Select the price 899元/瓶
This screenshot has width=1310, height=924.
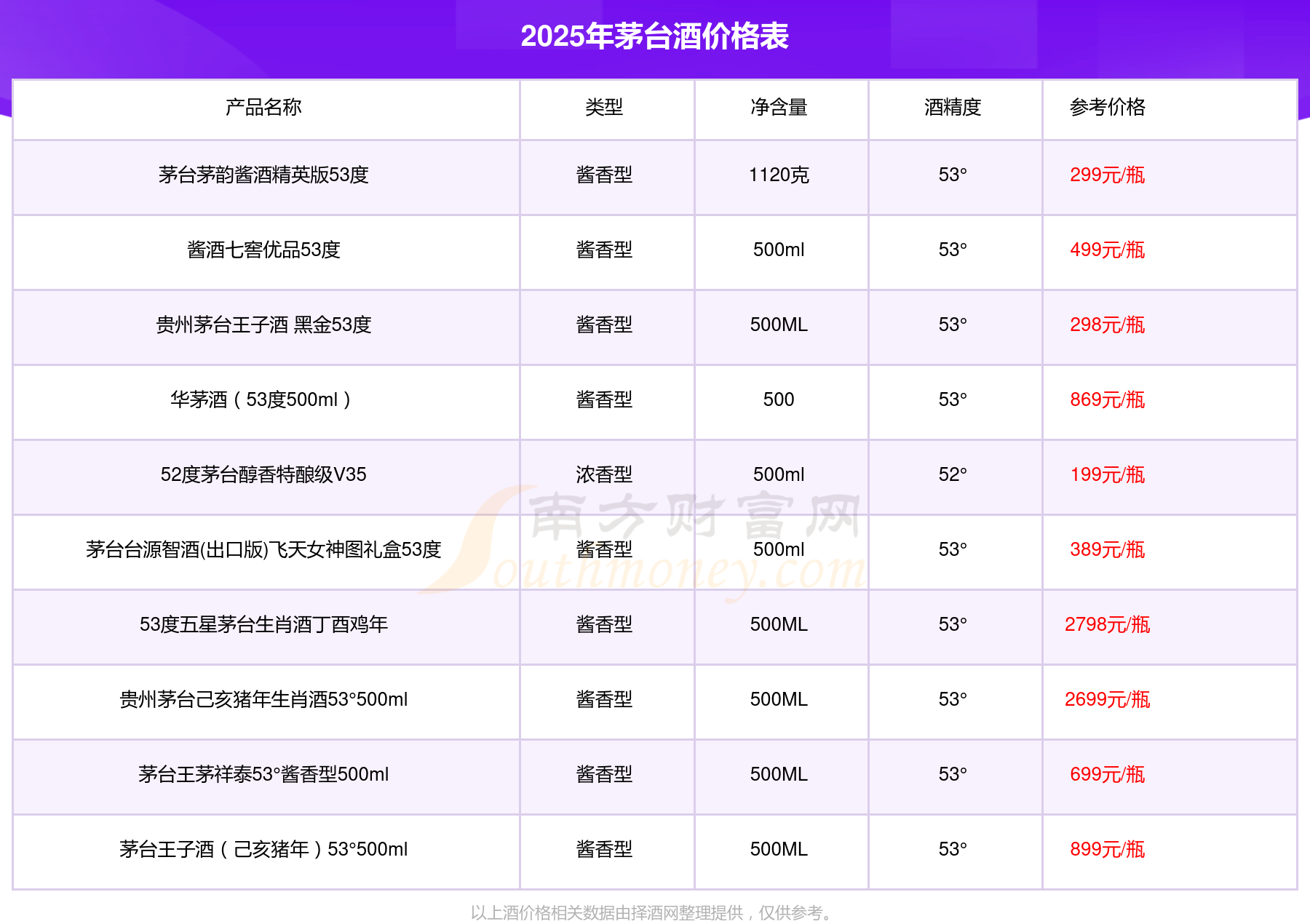coord(1107,850)
